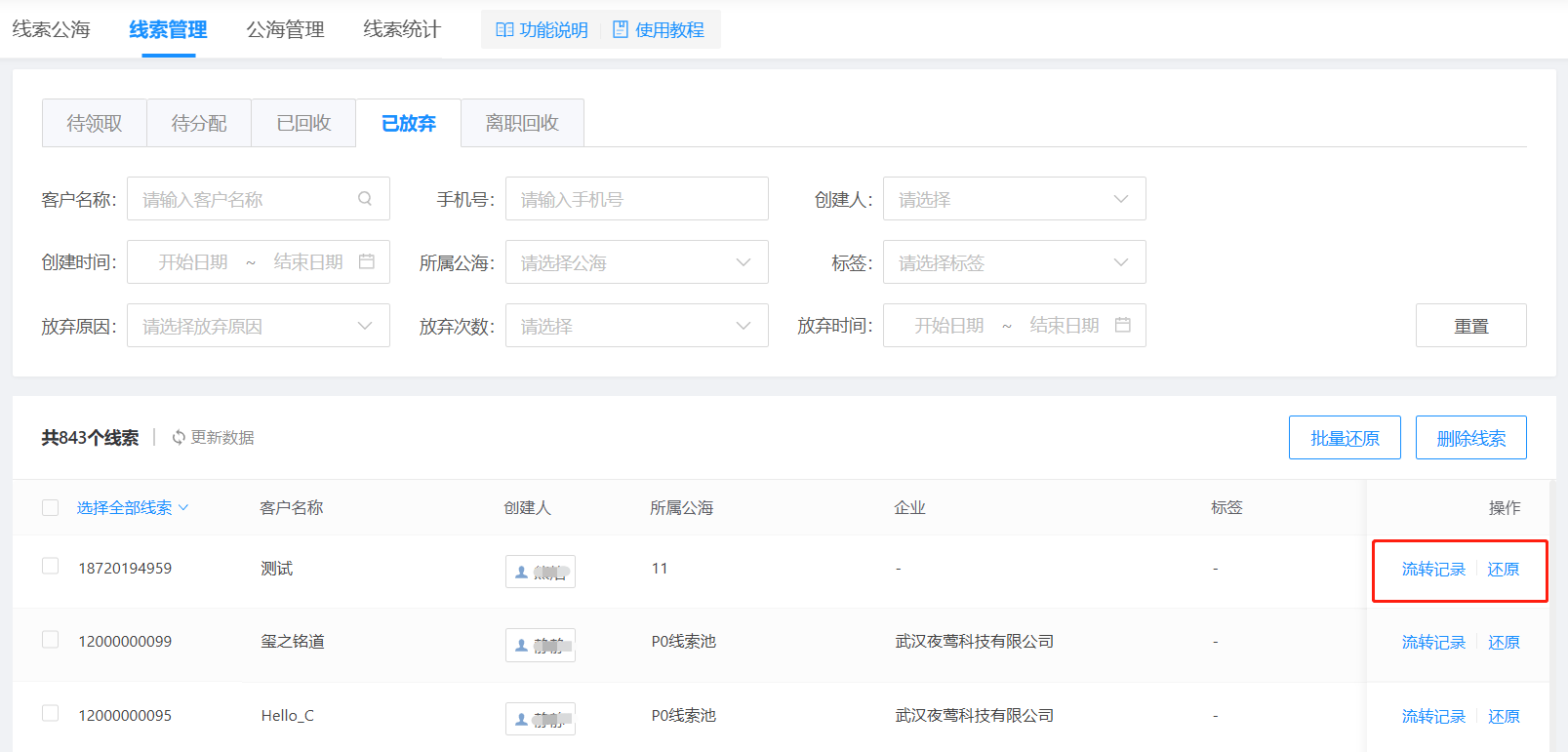Expand the 选择全部线索 dropdown
This screenshot has width=1568, height=752.
[133, 507]
